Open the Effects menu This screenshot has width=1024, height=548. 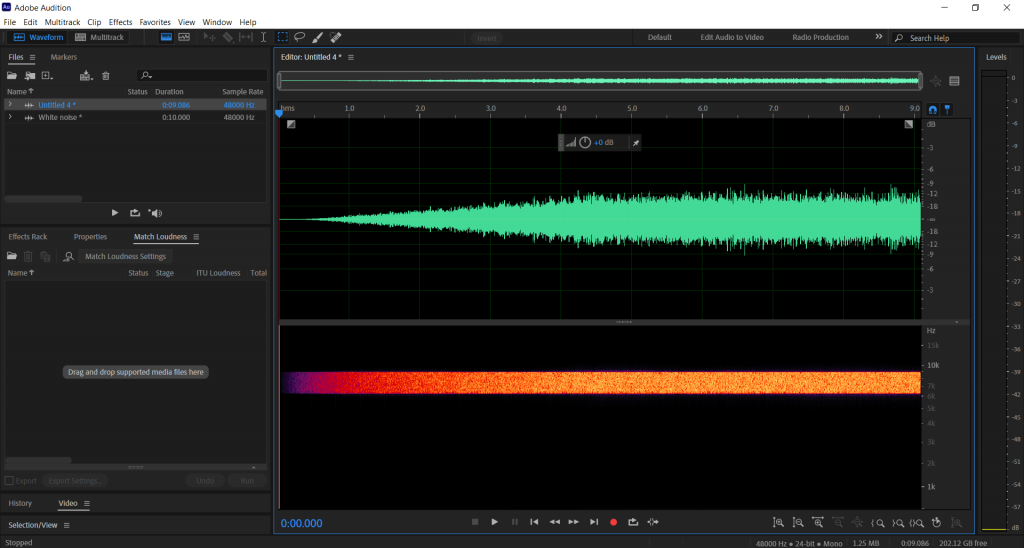[x=120, y=22]
